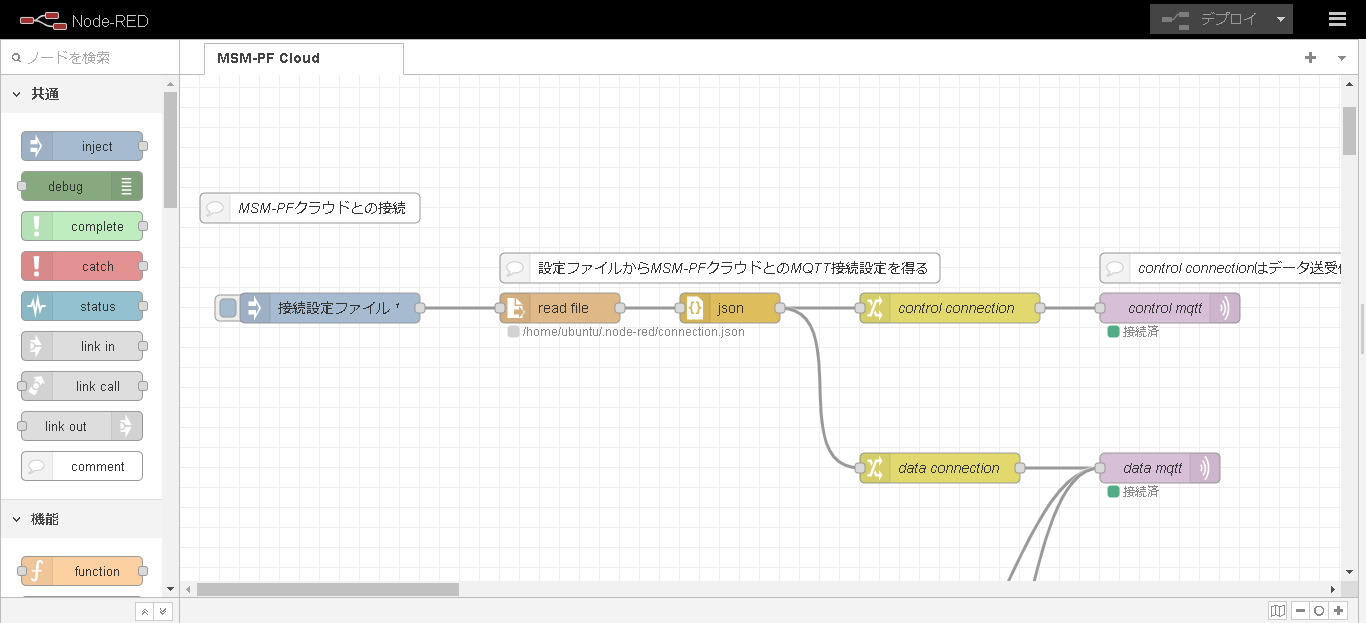1366x623 pixels.
Task: Collapse the 共通 palette category
Action: [x=81, y=94]
